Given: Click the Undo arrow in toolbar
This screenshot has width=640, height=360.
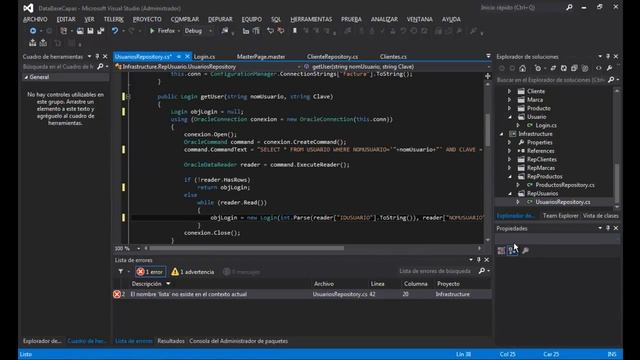Looking at the screenshot, I should click(x=115, y=31).
